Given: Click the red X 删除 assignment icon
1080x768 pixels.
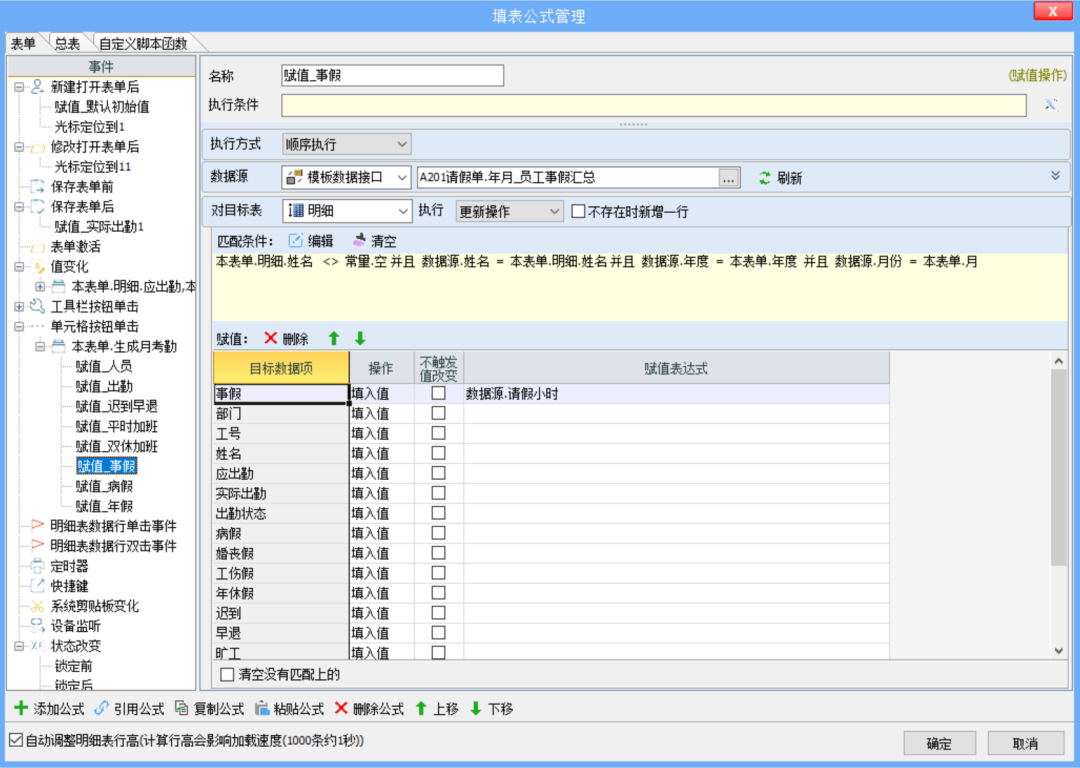Looking at the screenshot, I should click(x=271, y=338).
